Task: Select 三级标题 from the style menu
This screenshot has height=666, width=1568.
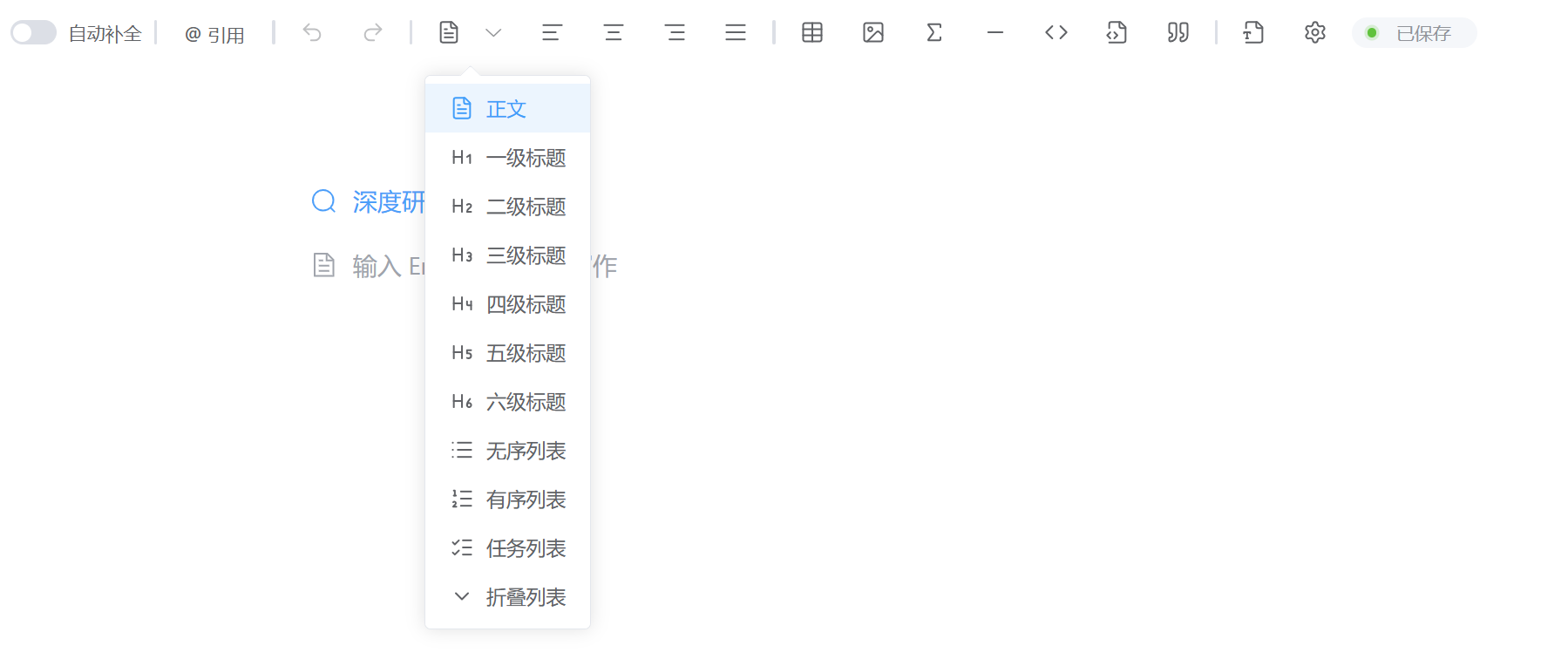Action: tap(508, 255)
